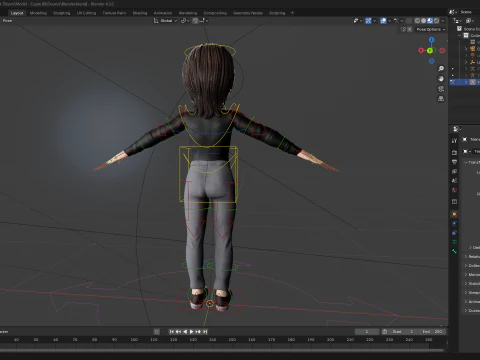Open the Scene properties tab

454,181
